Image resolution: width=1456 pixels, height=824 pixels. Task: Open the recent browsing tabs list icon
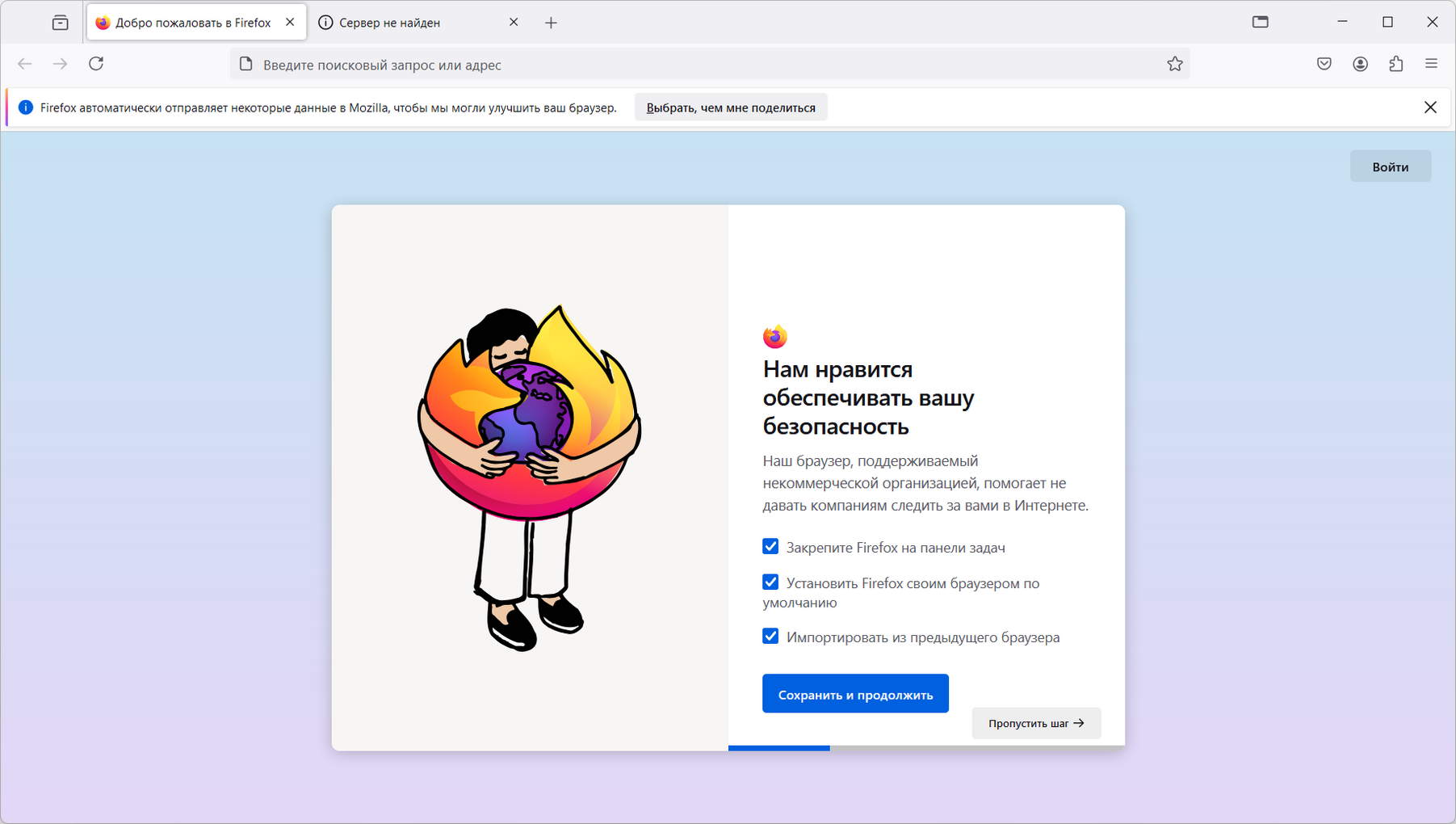click(61, 23)
